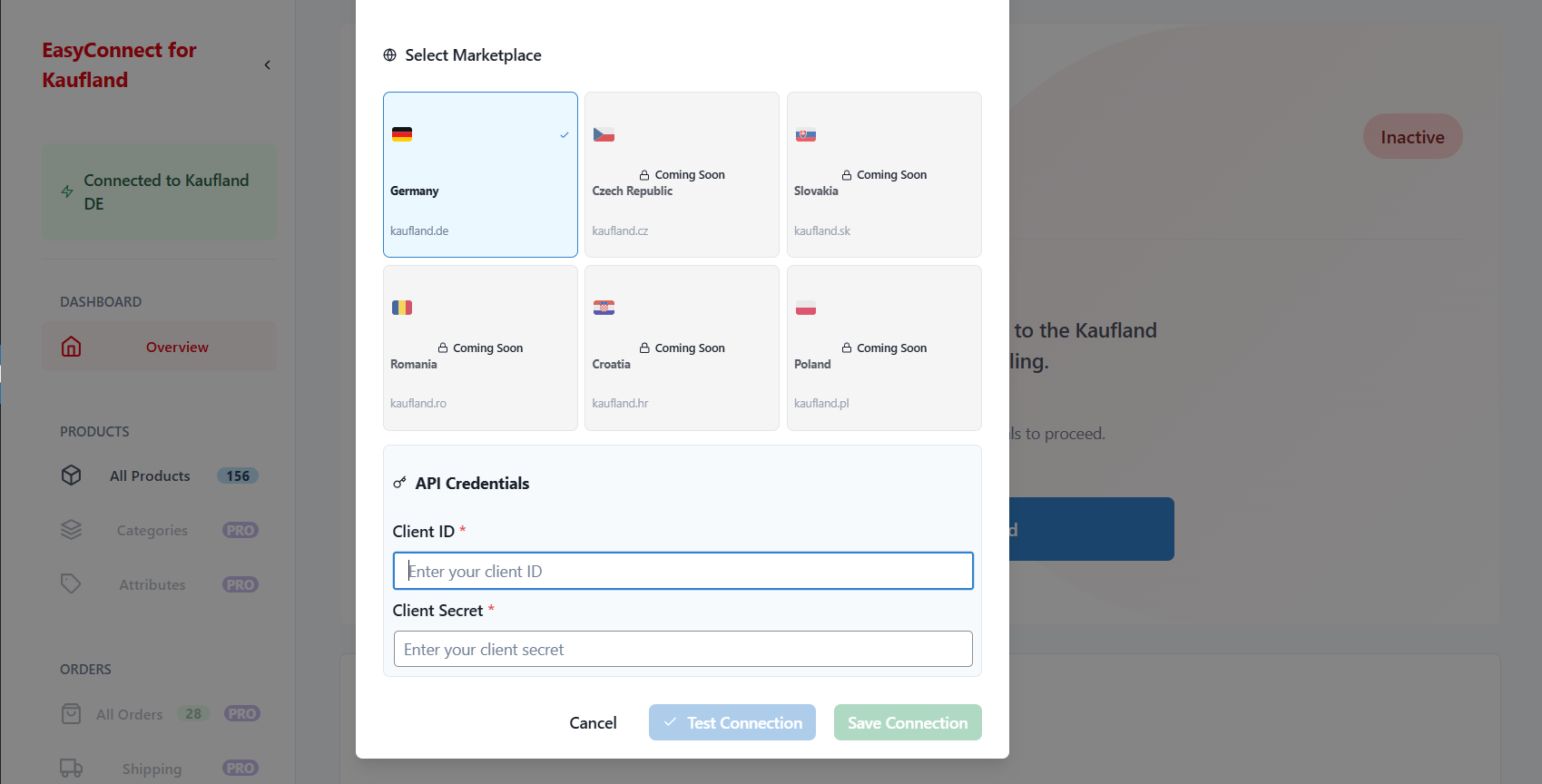Select the Poland marketplace card
Image resolution: width=1542 pixels, height=784 pixels.
click(x=884, y=348)
